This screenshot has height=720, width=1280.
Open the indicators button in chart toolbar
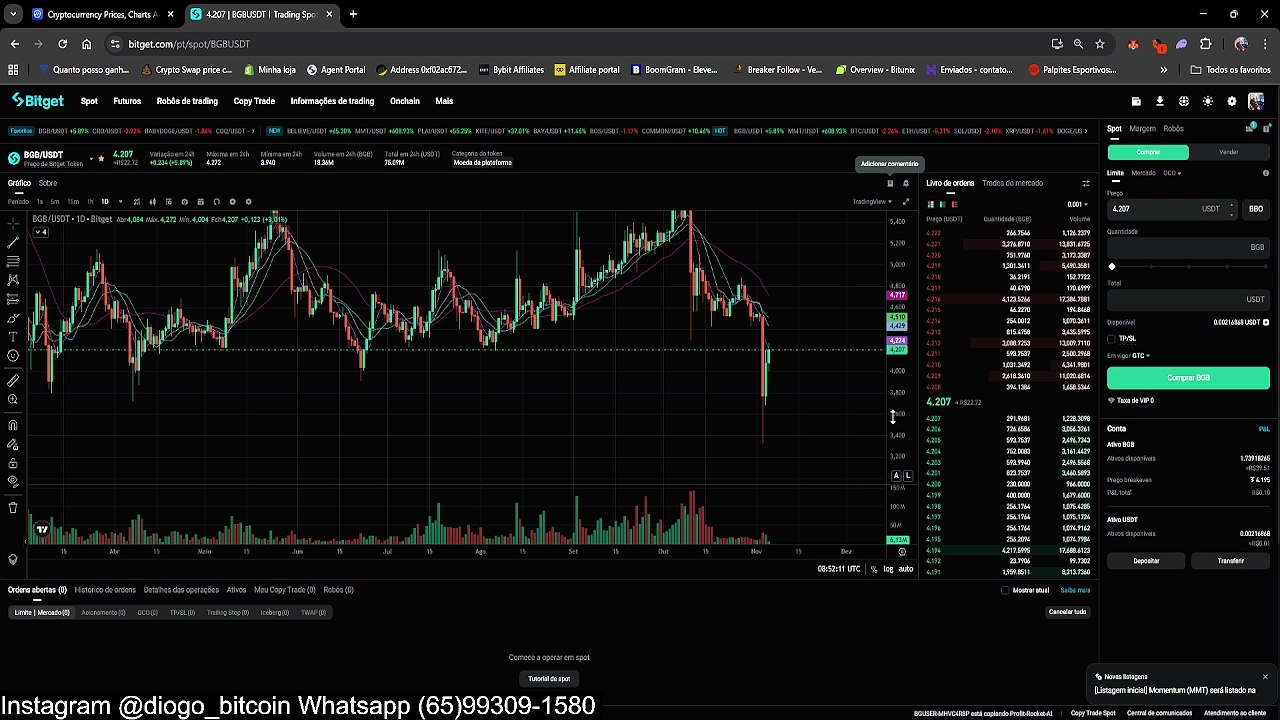point(137,202)
